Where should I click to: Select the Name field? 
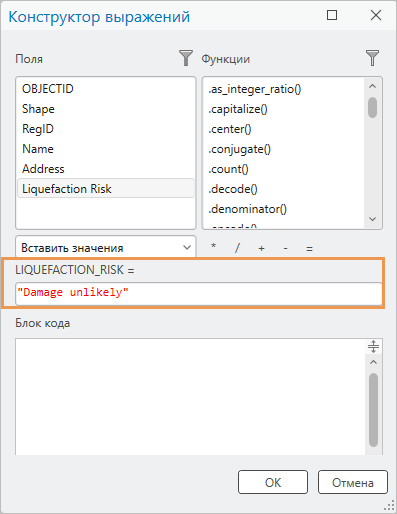(x=106, y=149)
